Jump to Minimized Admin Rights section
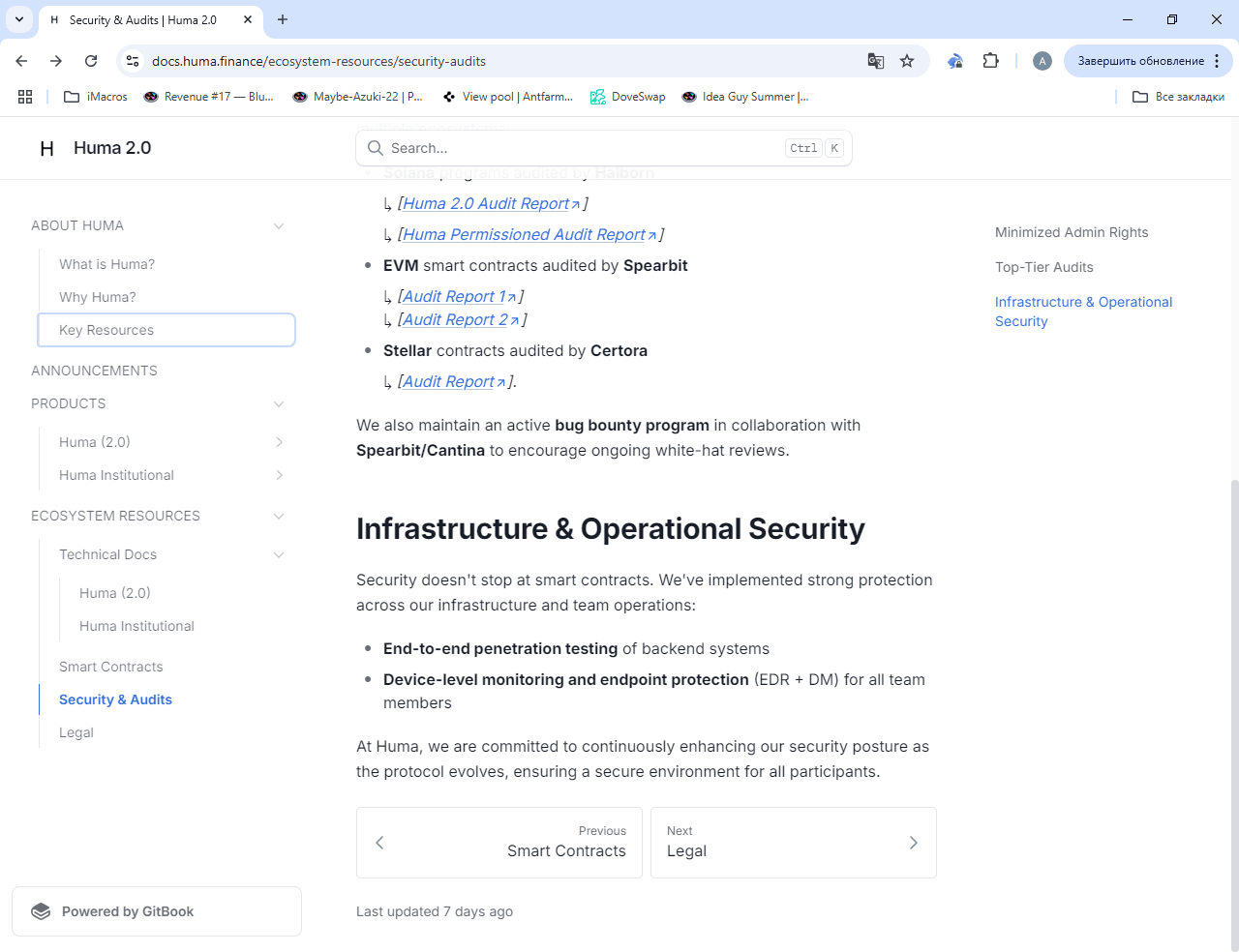1239x952 pixels. tap(1072, 232)
